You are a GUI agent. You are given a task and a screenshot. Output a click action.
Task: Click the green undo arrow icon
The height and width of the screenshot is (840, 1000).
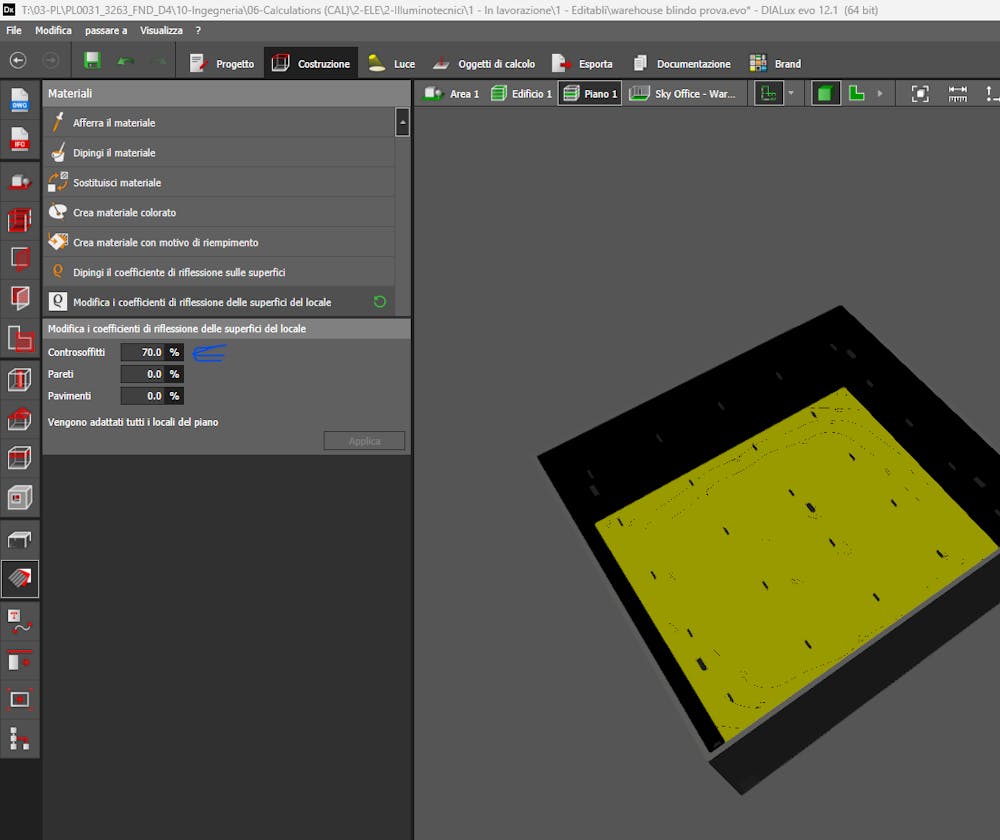click(125, 62)
